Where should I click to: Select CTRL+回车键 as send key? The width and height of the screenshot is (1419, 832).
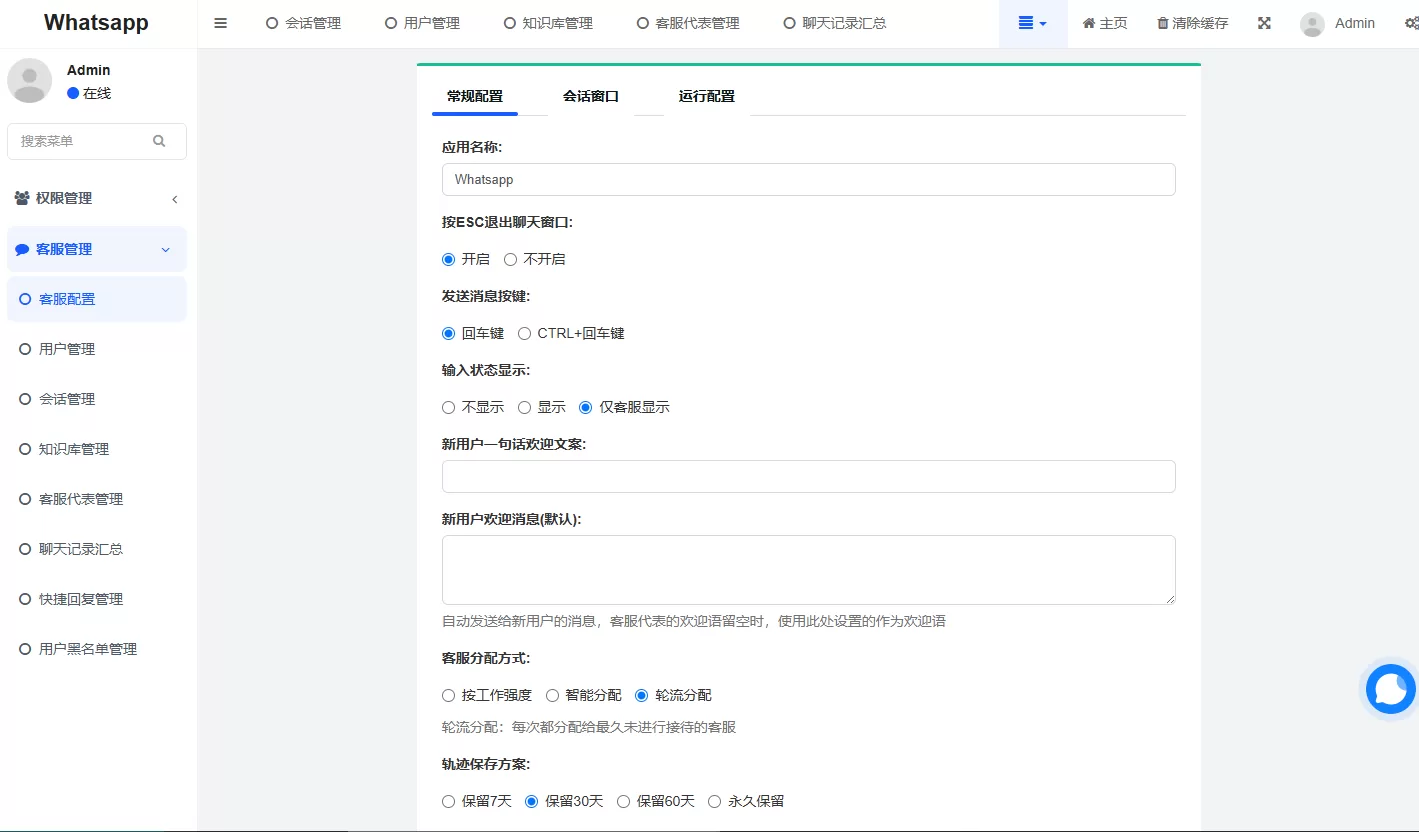[x=524, y=333]
